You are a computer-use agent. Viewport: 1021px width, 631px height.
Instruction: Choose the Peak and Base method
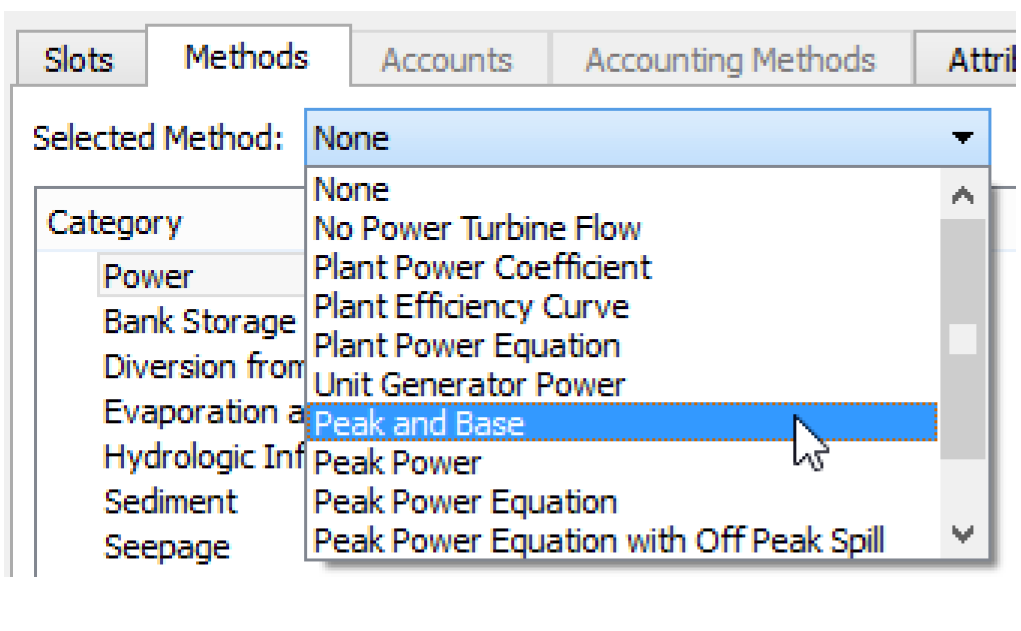[419, 424]
